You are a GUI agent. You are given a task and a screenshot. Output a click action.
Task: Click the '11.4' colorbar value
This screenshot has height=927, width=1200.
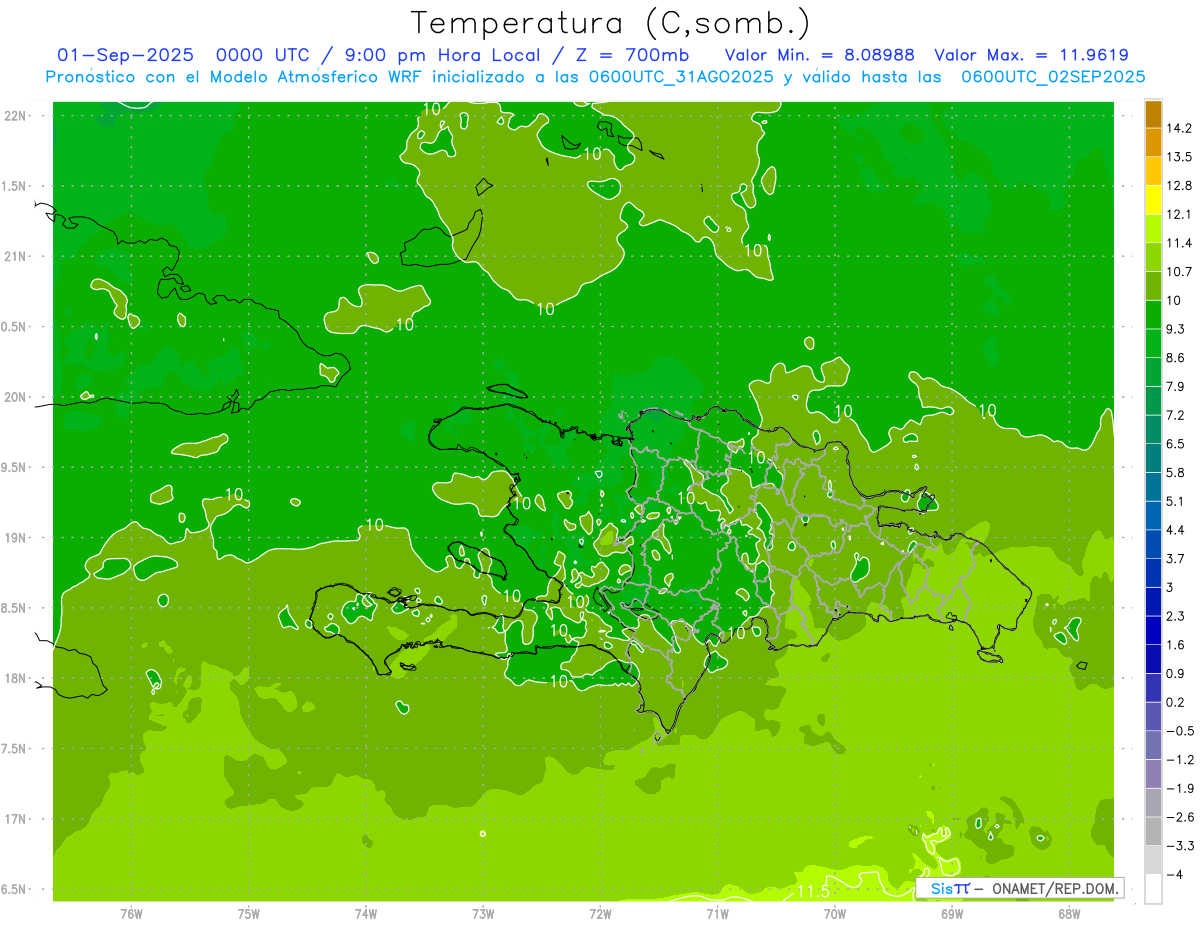pos(1178,243)
